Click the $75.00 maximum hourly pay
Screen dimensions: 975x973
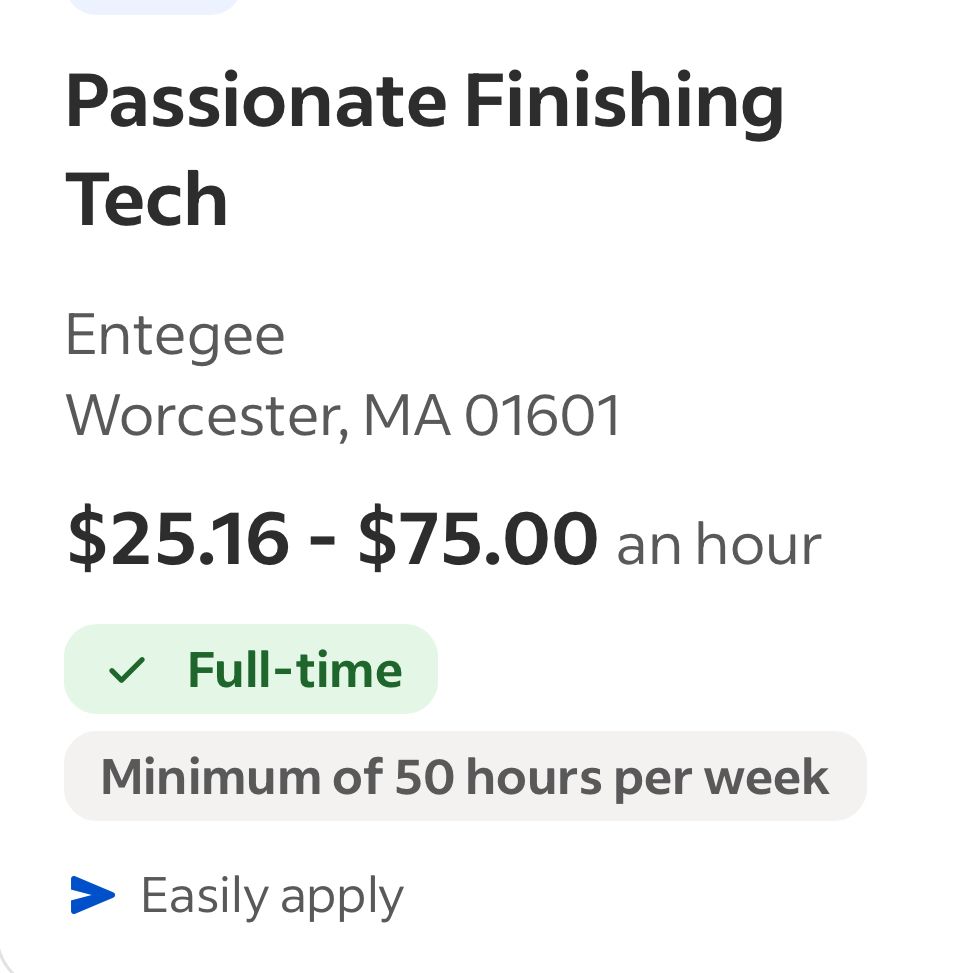point(477,541)
